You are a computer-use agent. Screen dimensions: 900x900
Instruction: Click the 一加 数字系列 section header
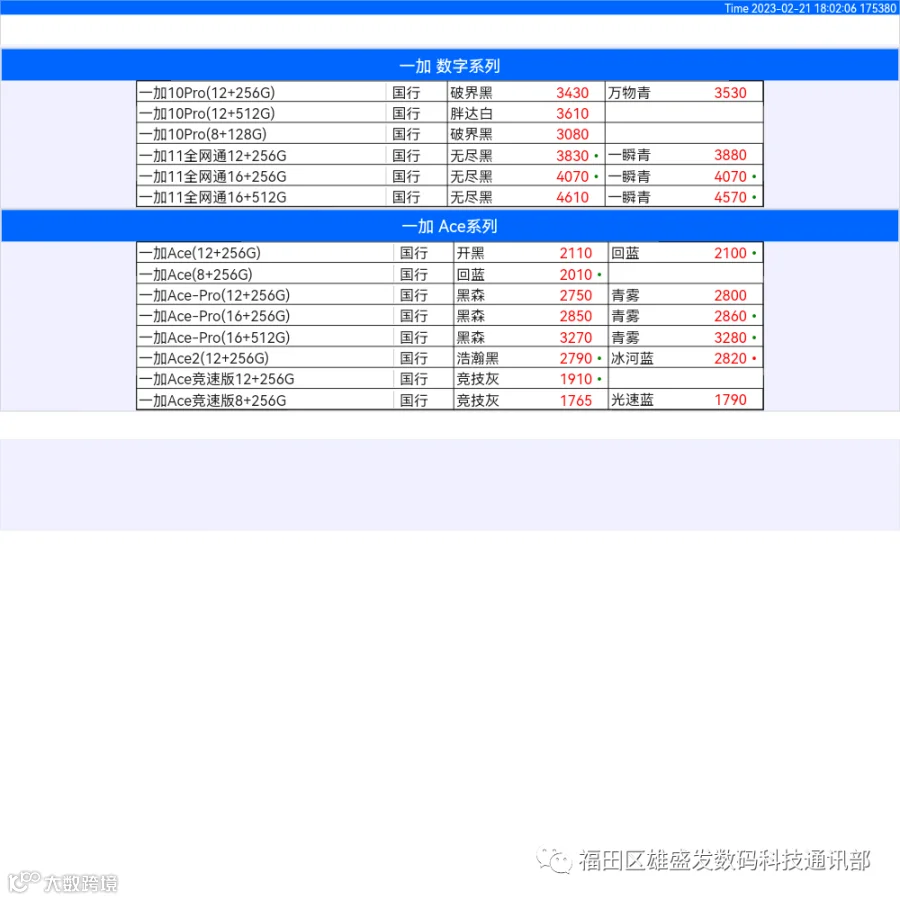[450, 65]
